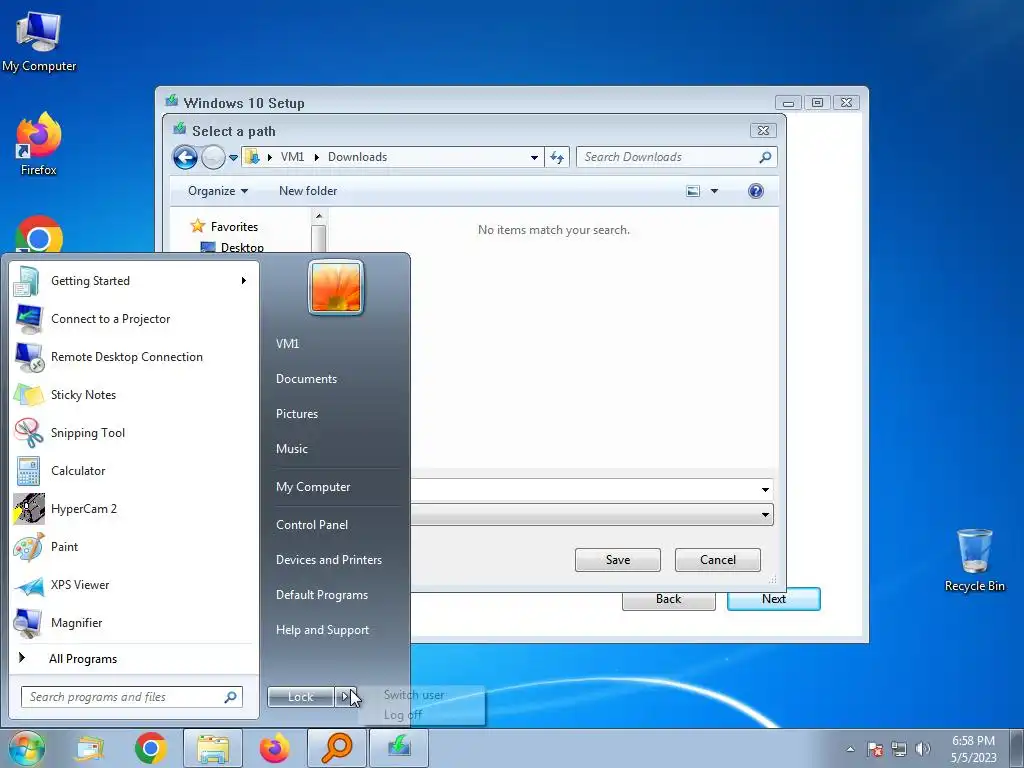Open VM1 user folder in Start menu
The image size is (1024, 768).
287,344
